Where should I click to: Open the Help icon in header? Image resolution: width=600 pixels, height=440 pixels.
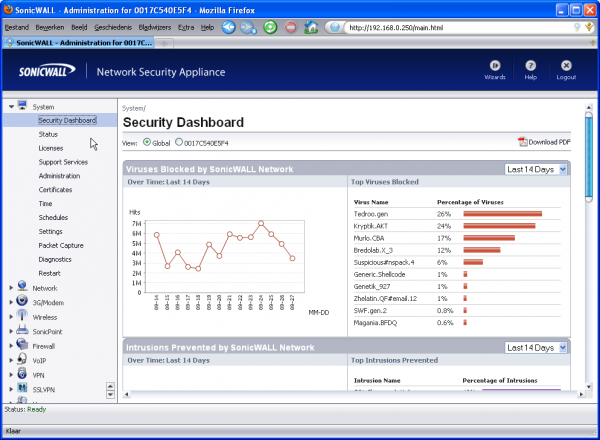pyautogui.click(x=530, y=65)
